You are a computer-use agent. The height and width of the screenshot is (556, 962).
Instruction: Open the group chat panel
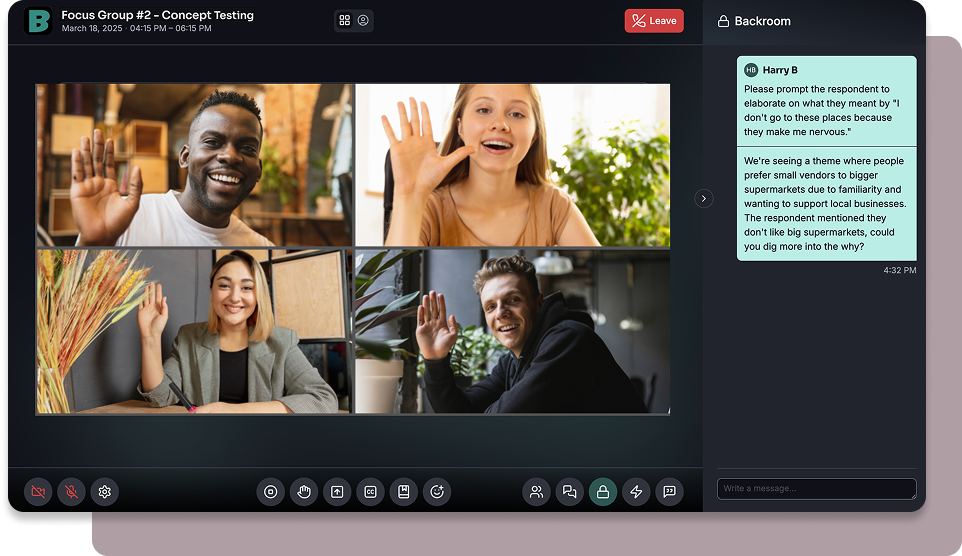pyautogui.click(x=569, y=491)
